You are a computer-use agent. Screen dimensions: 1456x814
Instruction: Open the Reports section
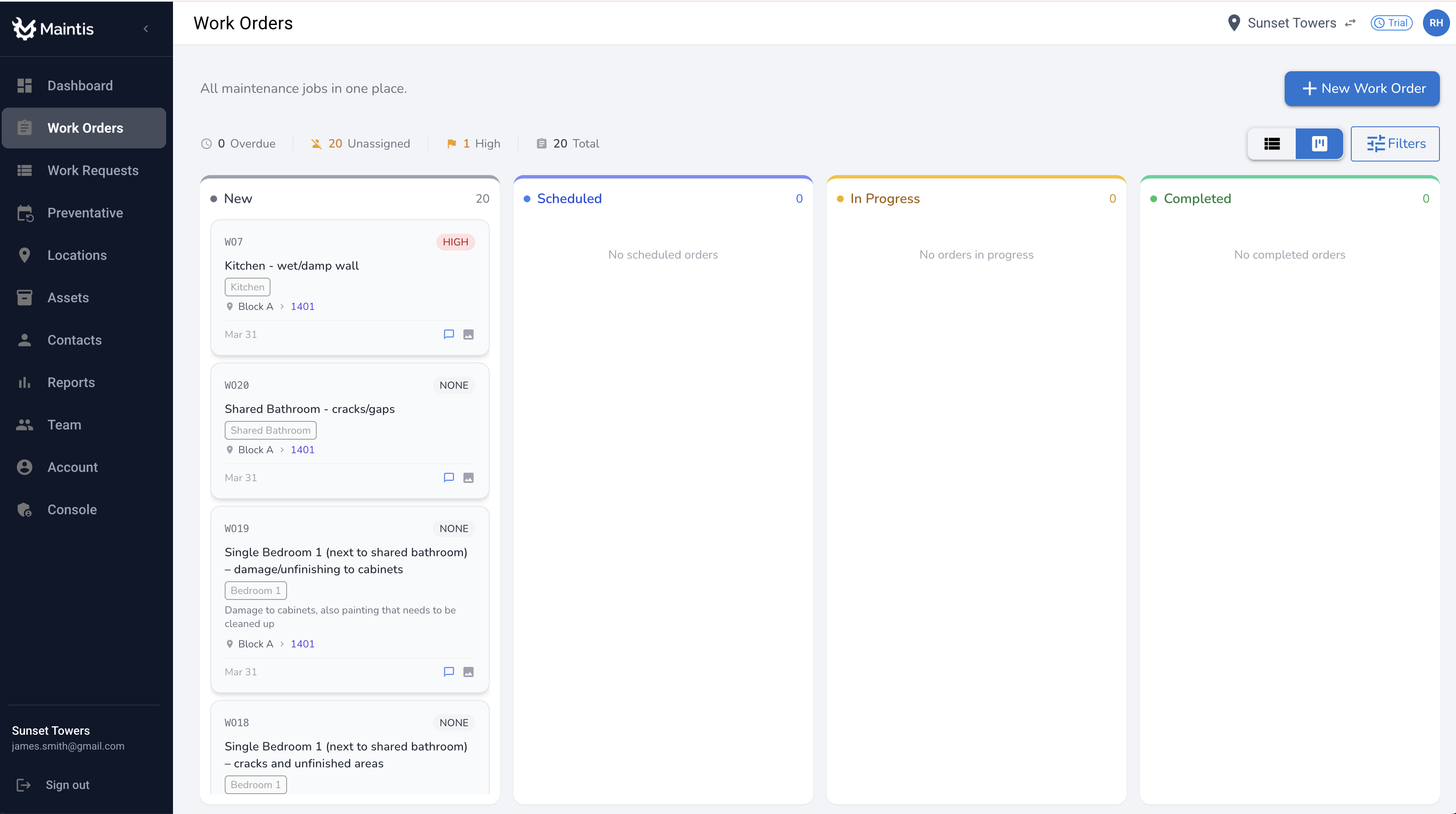71,382
